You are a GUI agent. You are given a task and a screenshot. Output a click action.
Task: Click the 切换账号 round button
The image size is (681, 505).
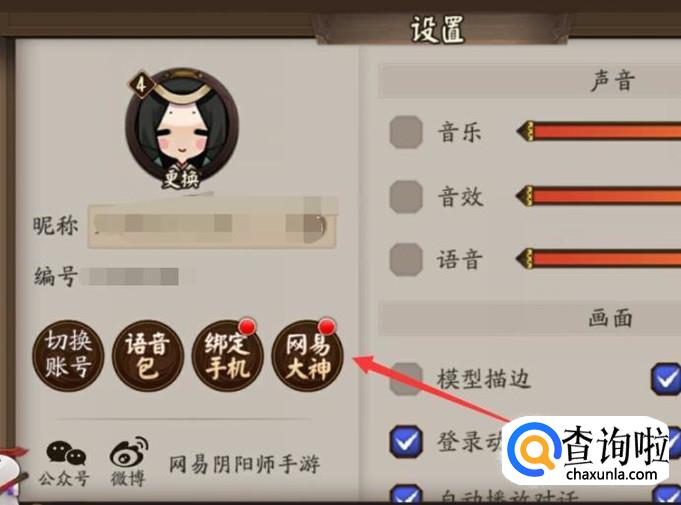pyautogui.click(x=68, y=355)
